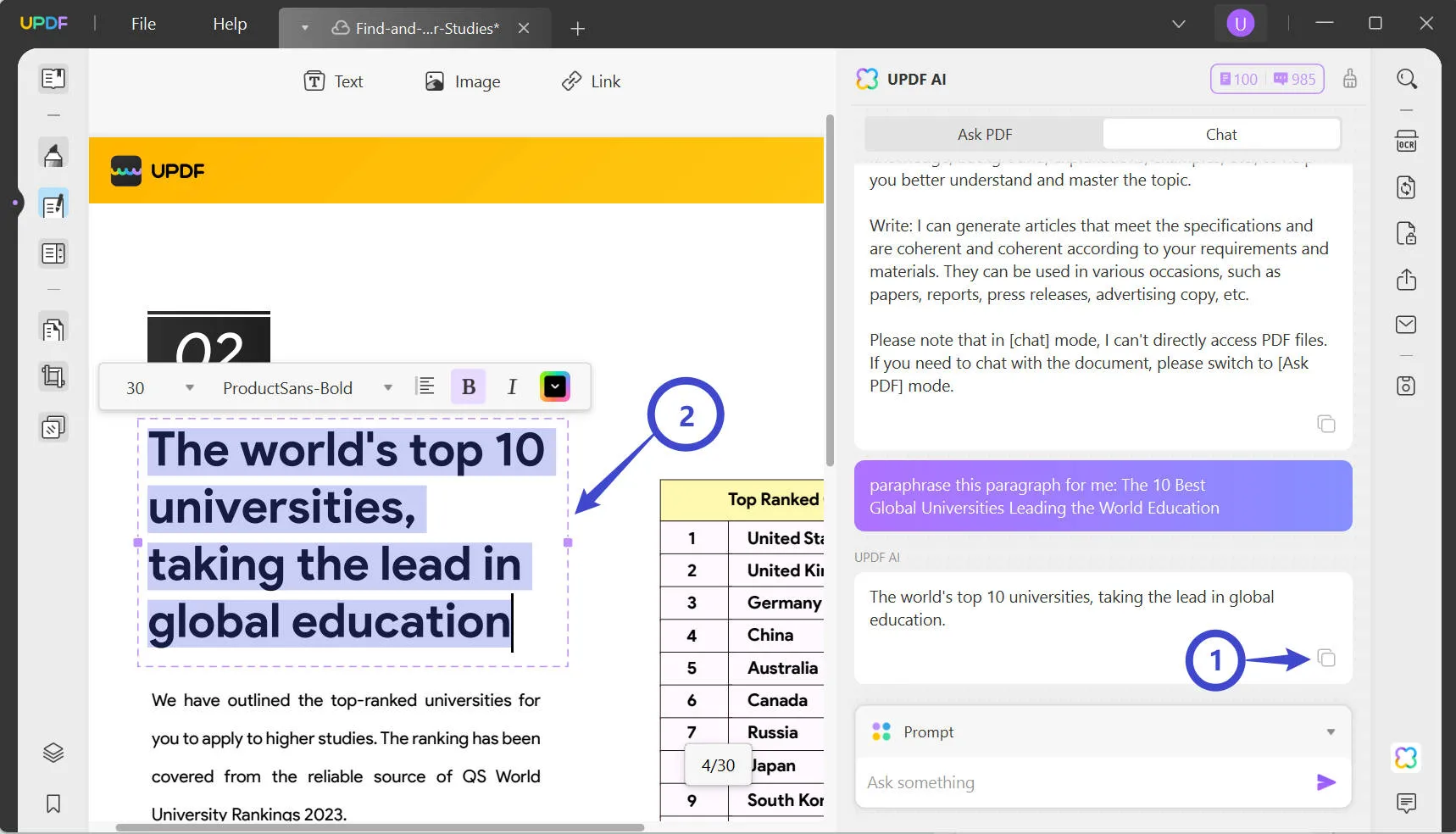Click the share/export icon in right sidebar
The height and width of the screenshot is (834, 1456).
[x=1406, y=280]
